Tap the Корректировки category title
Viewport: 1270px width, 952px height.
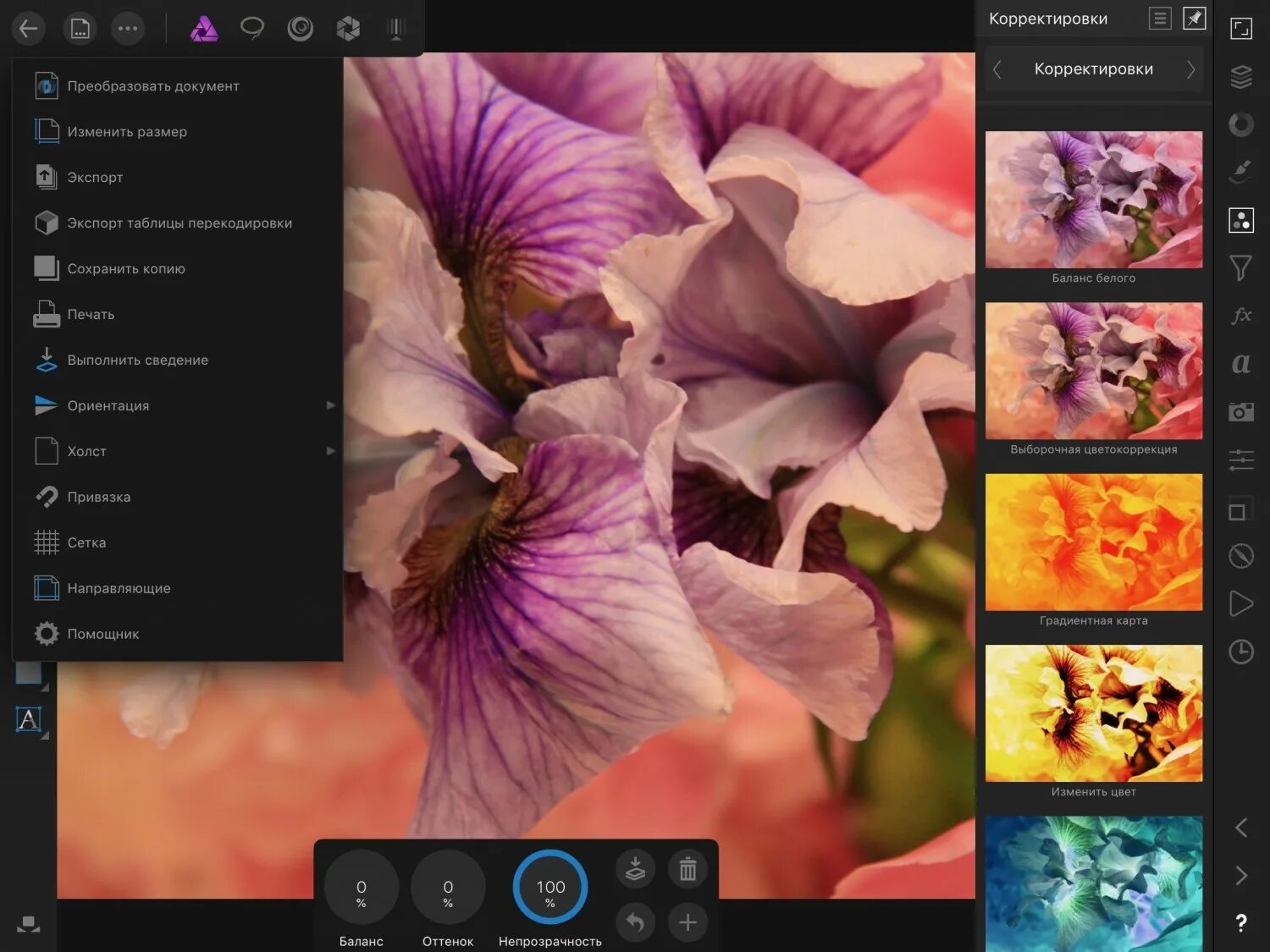coord(1093,69)
